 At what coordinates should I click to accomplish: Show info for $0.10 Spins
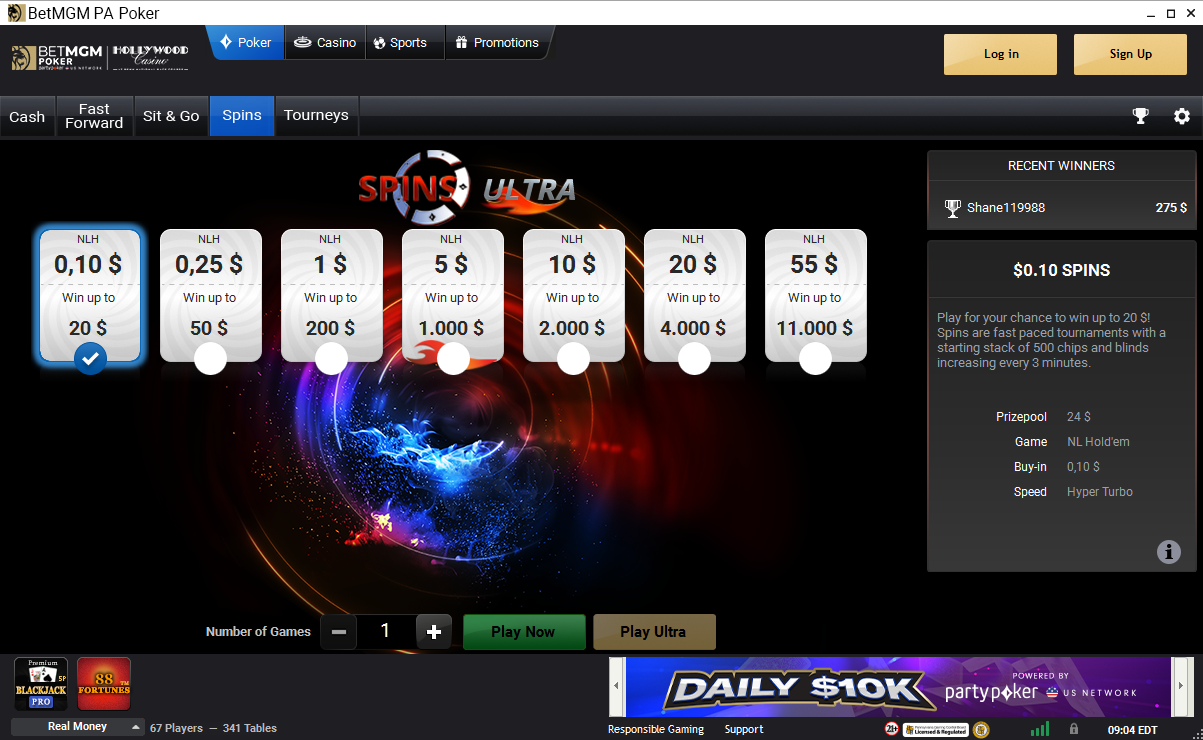pos(1168,551)
